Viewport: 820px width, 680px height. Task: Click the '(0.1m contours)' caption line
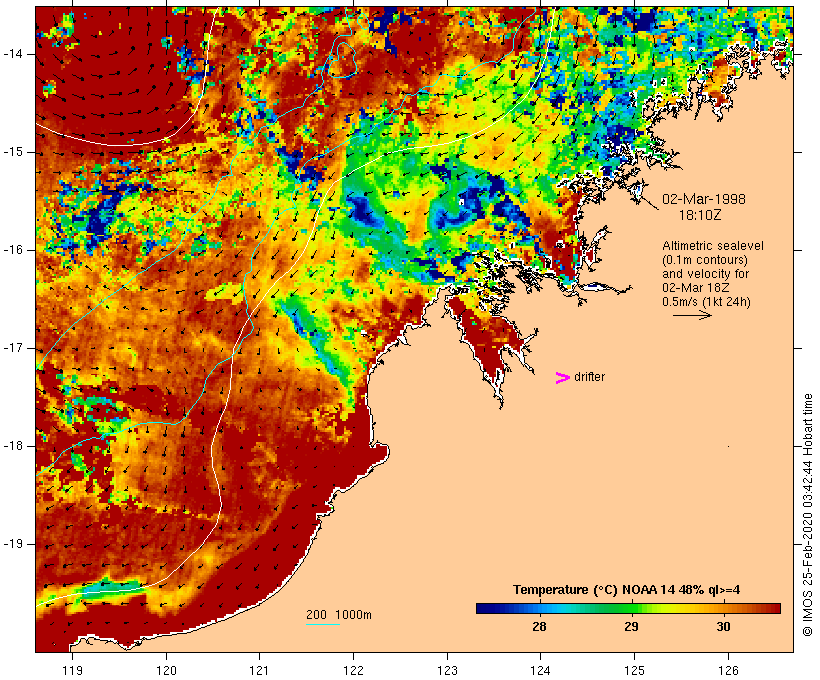705,260
